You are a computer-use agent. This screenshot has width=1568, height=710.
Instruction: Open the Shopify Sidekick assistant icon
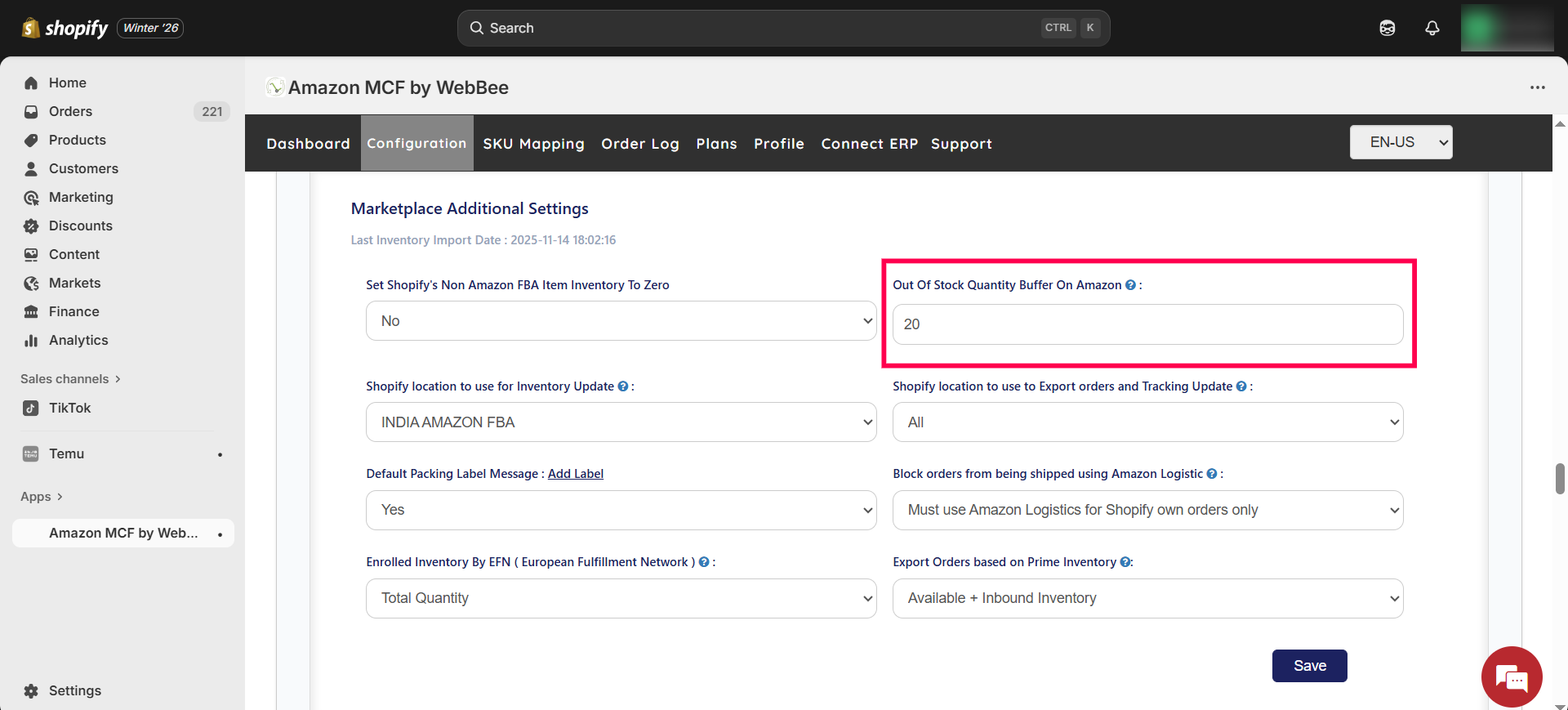coord(1387,28)
